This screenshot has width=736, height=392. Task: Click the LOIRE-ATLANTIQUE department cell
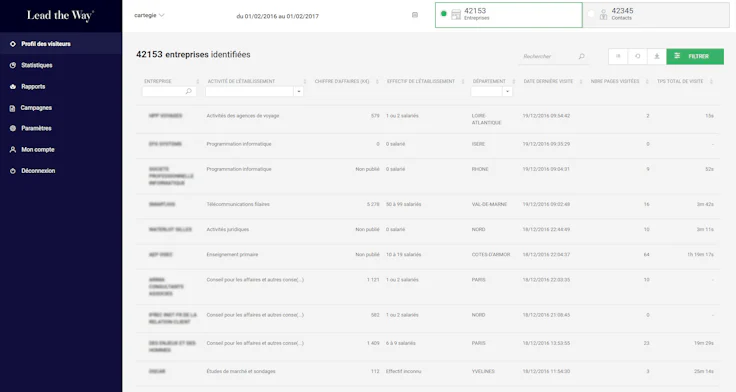486,119
